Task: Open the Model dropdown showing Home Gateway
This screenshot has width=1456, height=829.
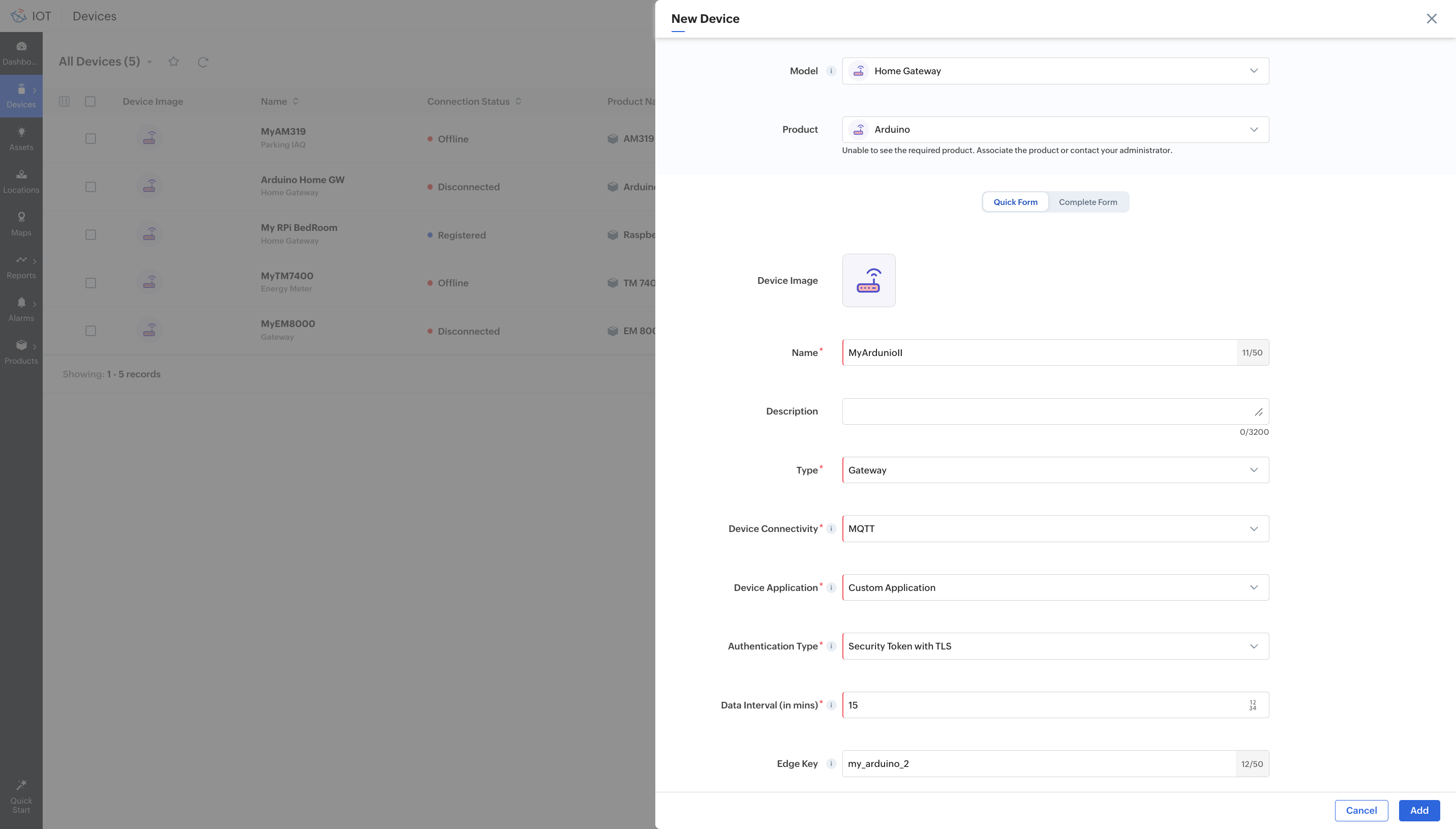Action: [1055, 71]
